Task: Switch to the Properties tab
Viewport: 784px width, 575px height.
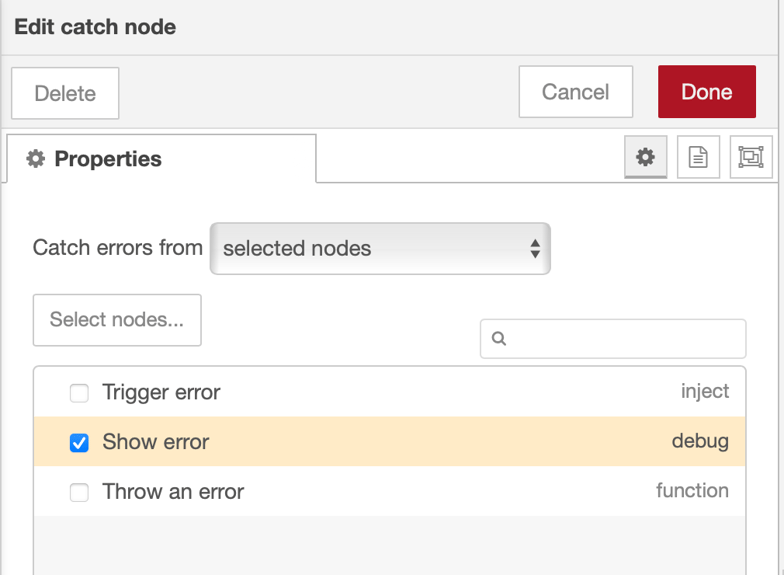Action: point(162,158)
